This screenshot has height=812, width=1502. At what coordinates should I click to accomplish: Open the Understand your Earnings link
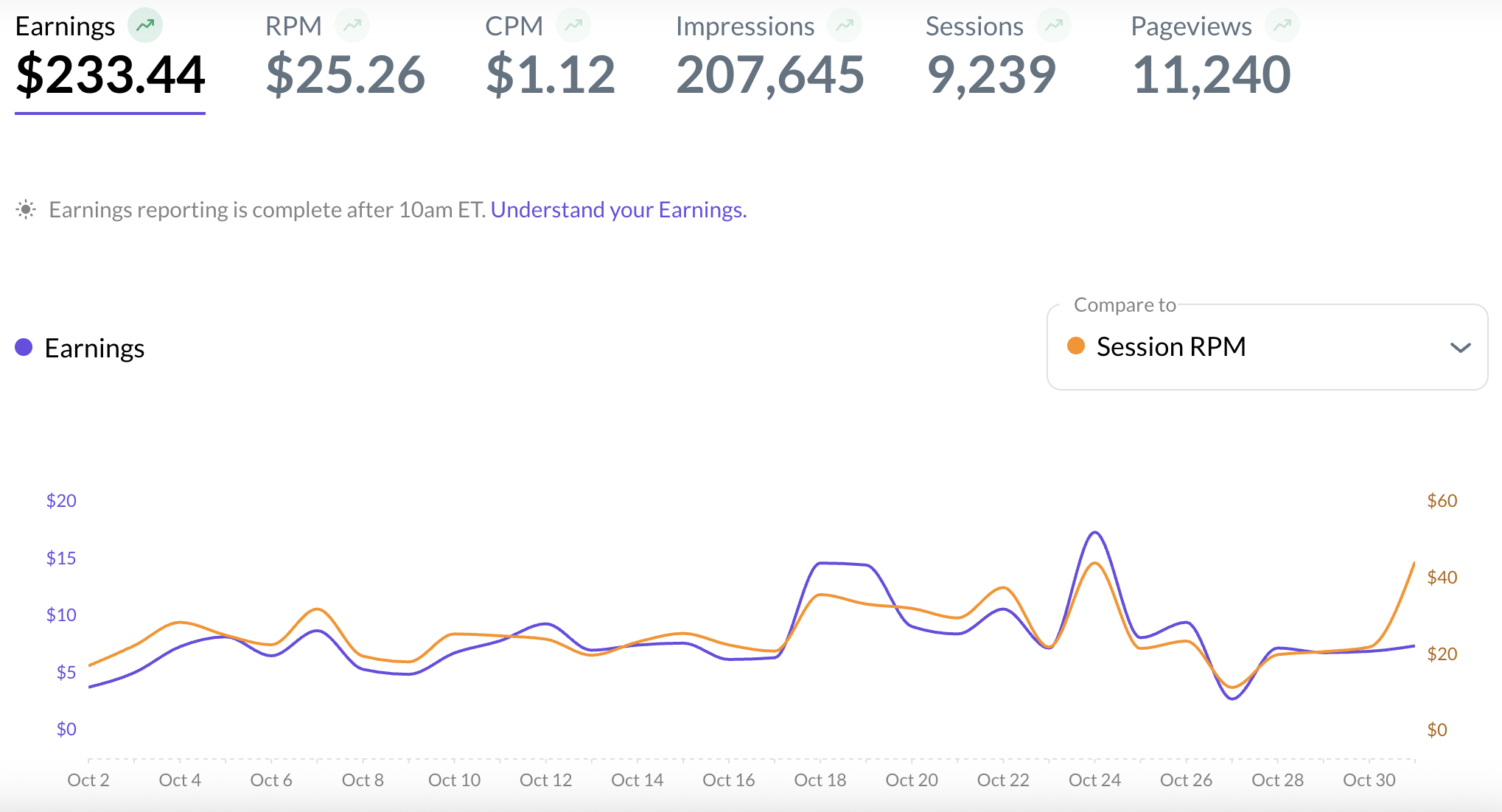point(618,210)
